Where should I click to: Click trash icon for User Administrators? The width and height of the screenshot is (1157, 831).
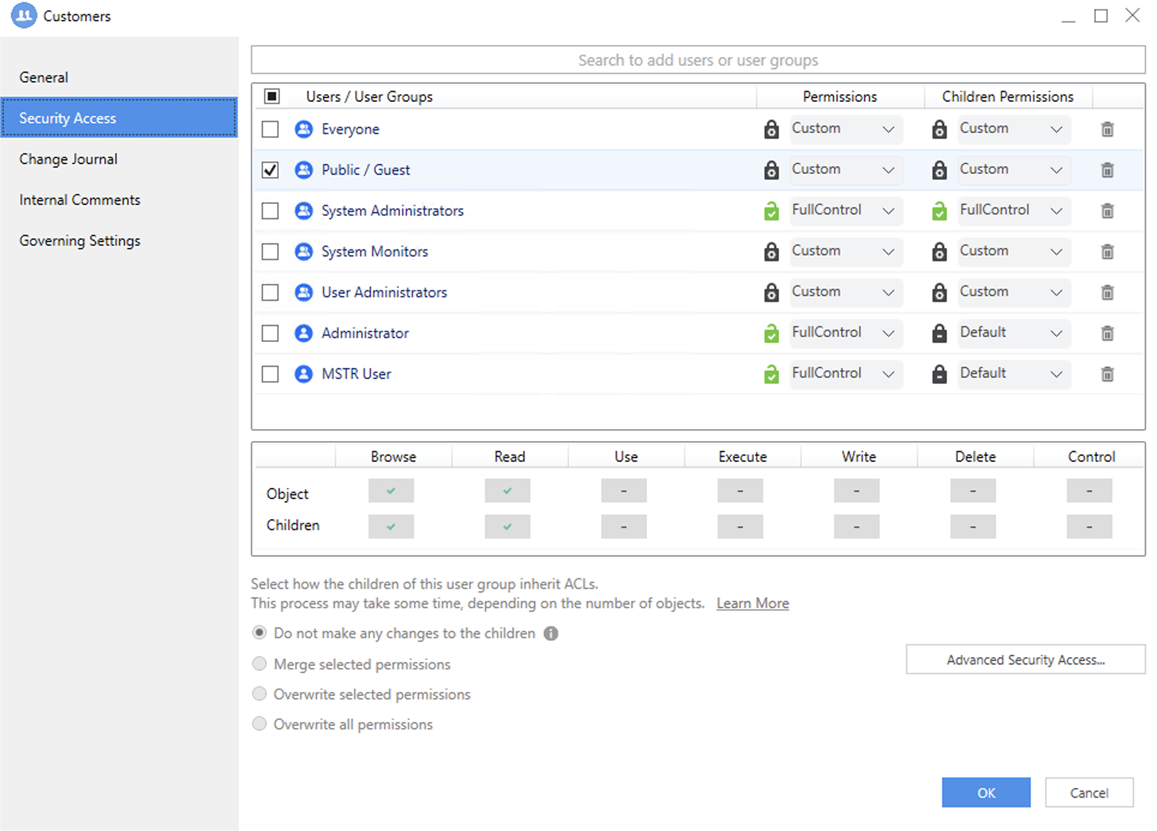(1107, 293)
